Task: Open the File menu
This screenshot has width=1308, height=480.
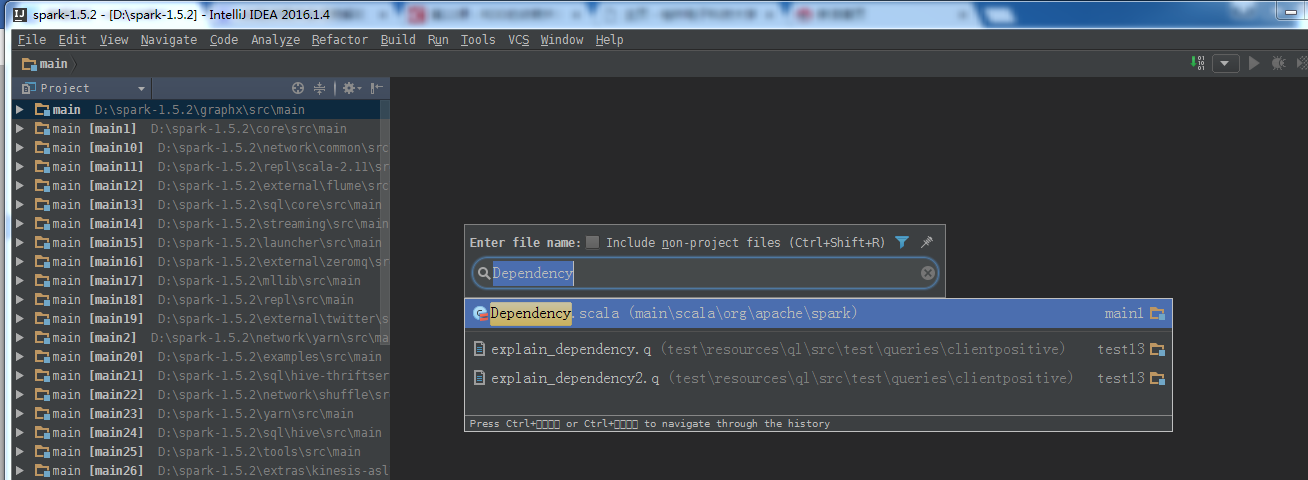Action: tap(32, 40)
